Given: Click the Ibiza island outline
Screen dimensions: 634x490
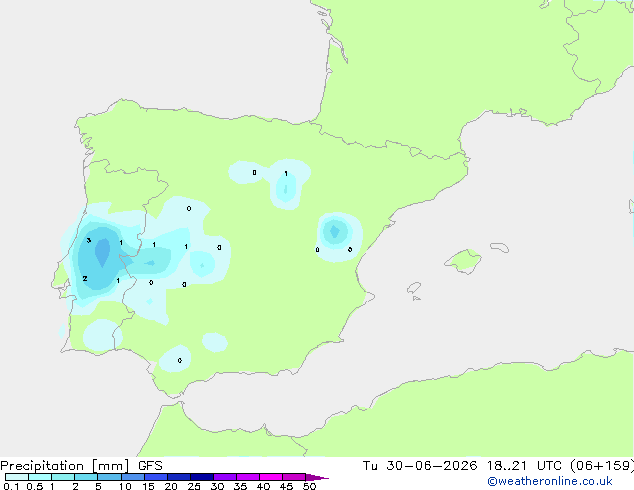Looking at the screenshot, I should click(x=414, y=288).
